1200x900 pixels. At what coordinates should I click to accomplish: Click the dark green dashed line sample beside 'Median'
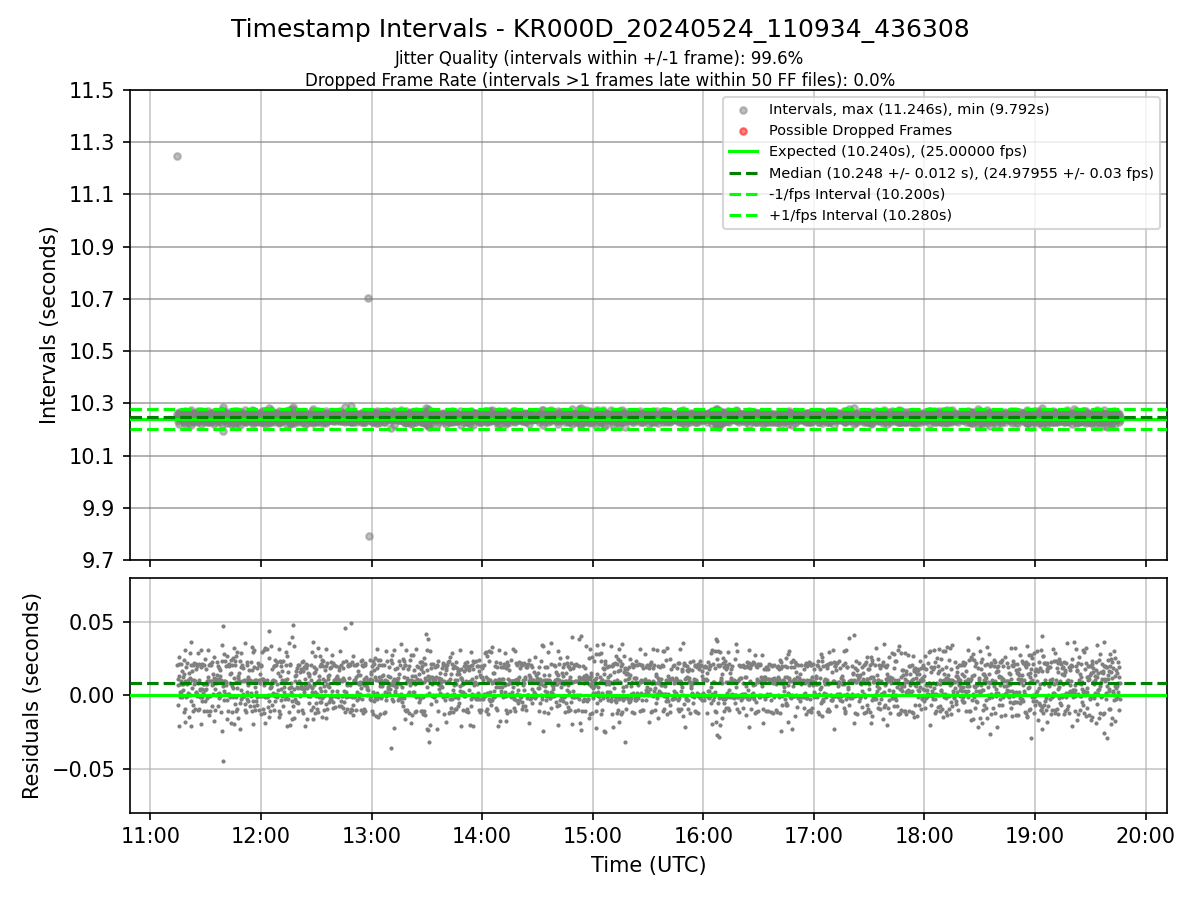743,173
